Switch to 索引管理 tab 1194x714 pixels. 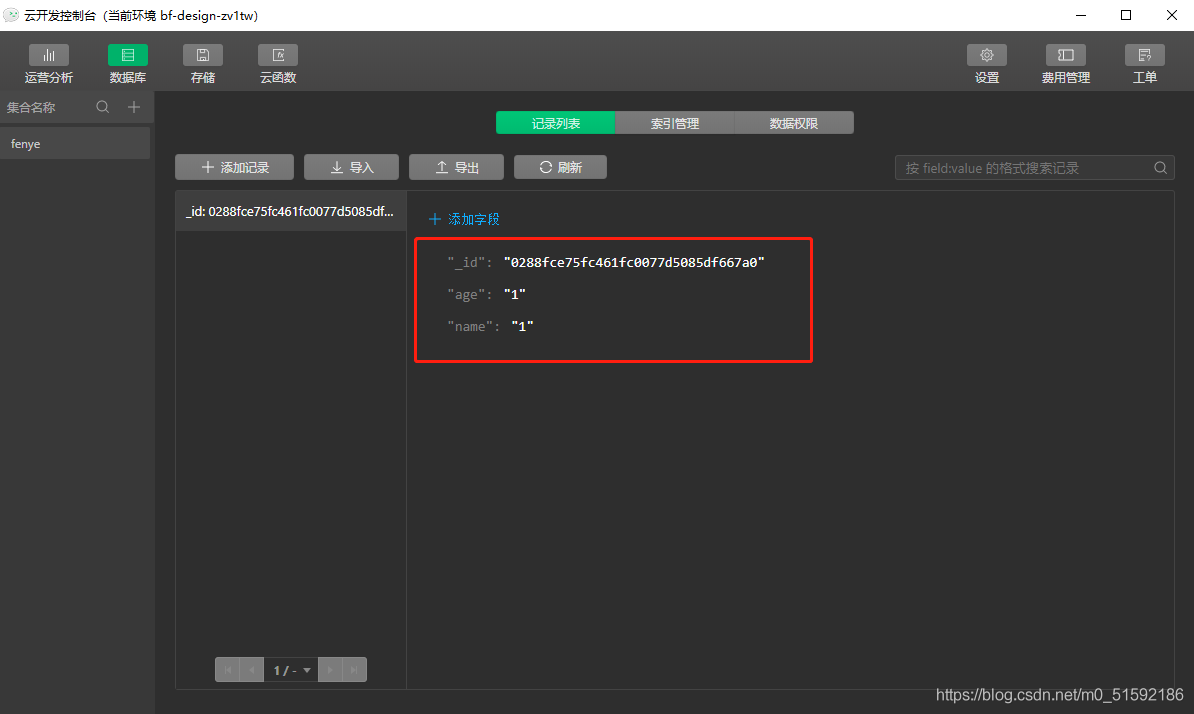click(675, 123)
